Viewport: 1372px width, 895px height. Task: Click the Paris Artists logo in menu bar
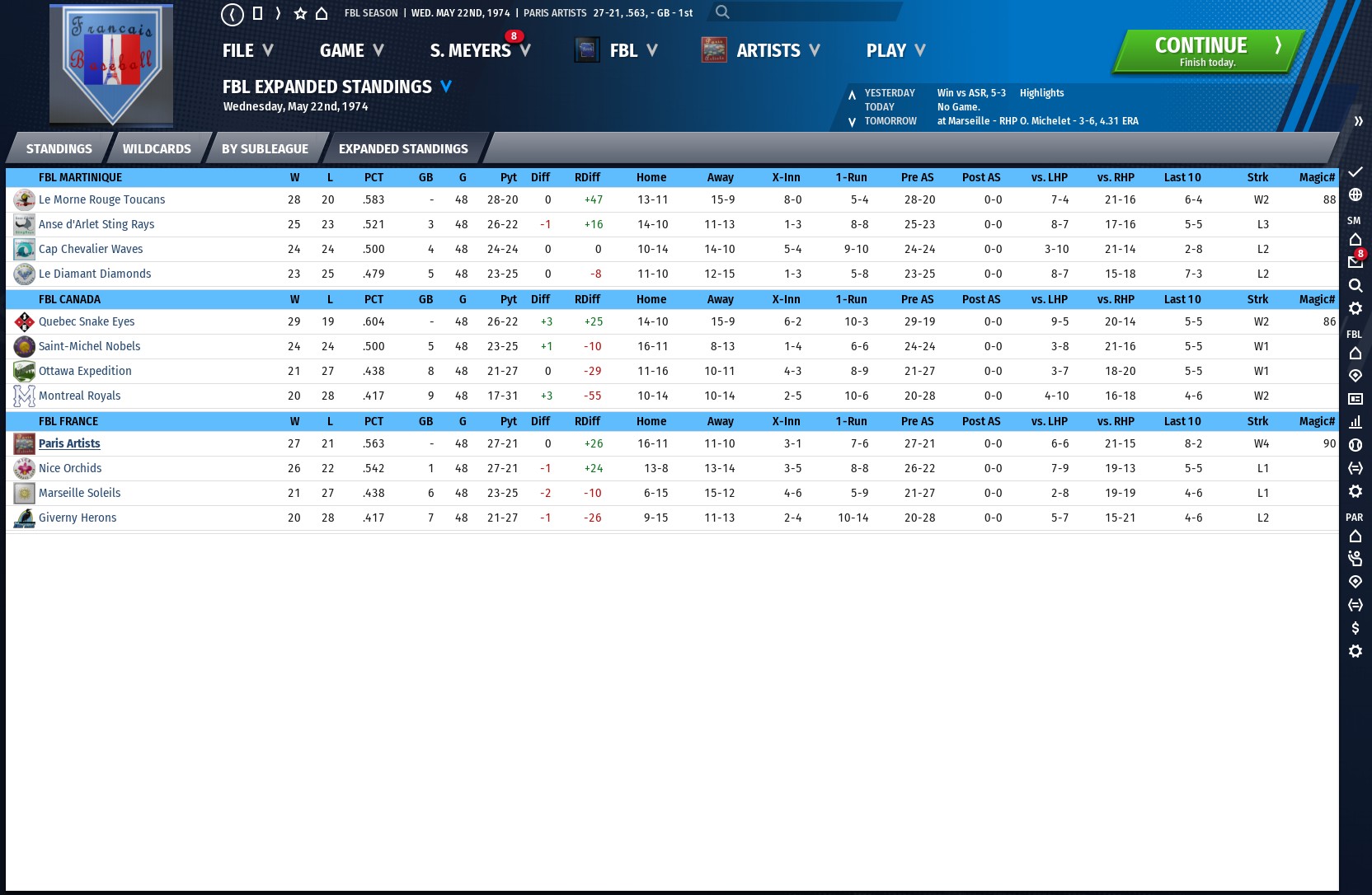pyautogui.click(x=714, y=50)
